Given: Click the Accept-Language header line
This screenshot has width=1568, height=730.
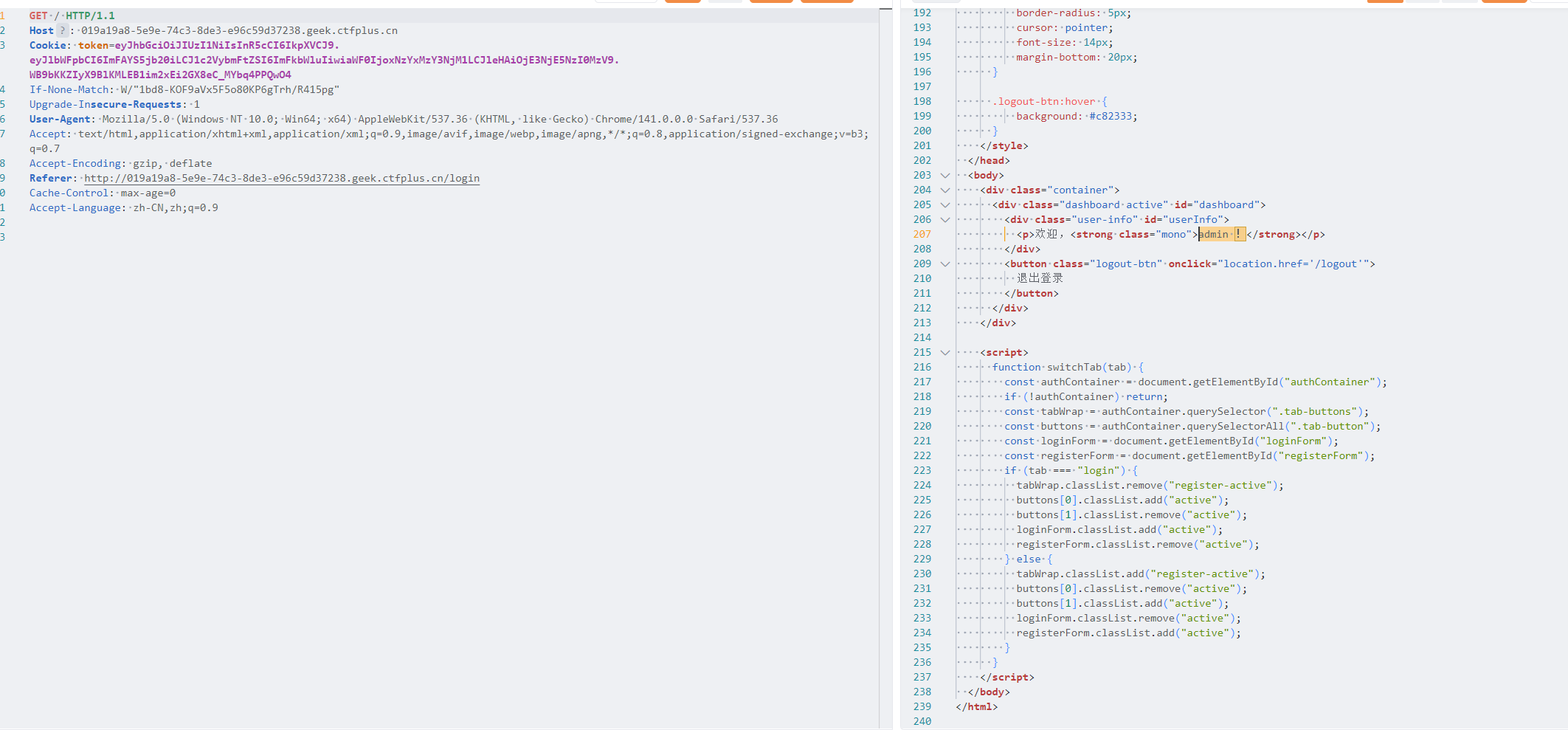Looking at the screenshot, I should tap(123, 207).
